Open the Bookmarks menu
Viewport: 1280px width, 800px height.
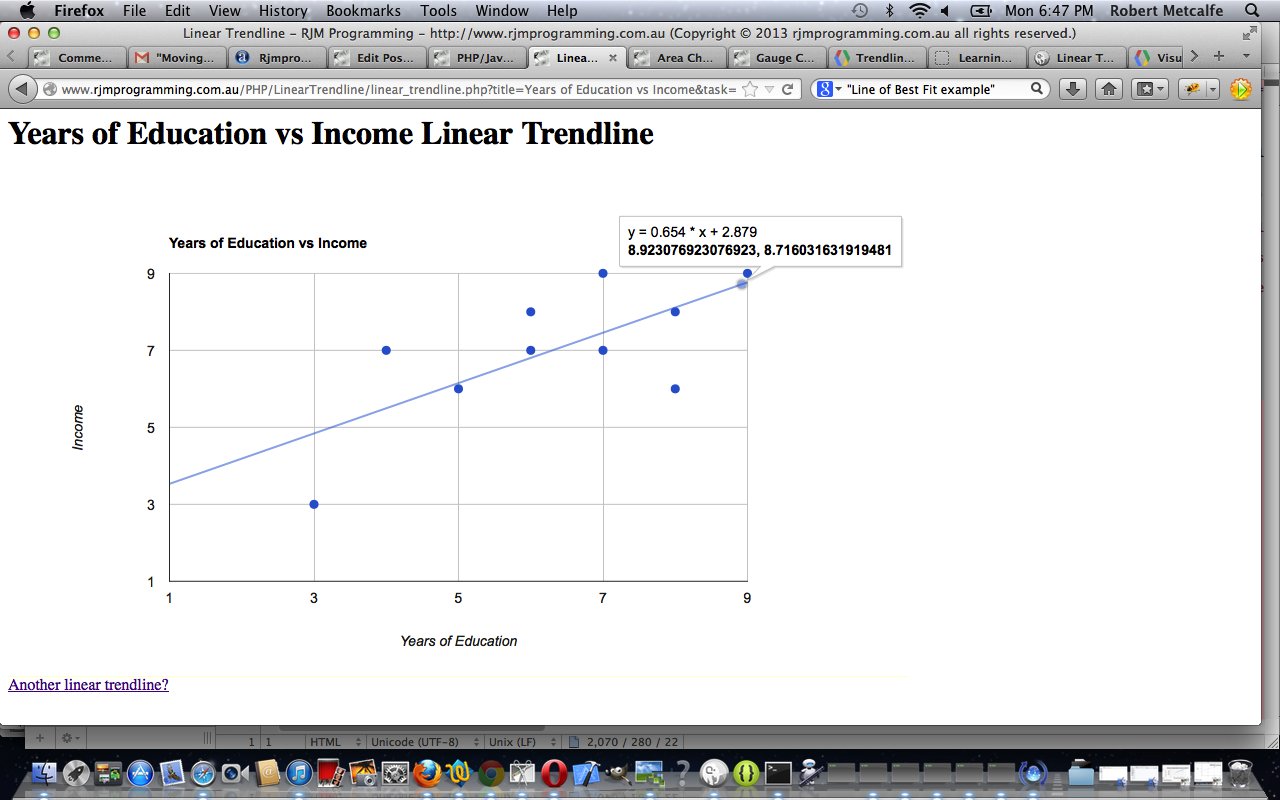coord(363,10)
